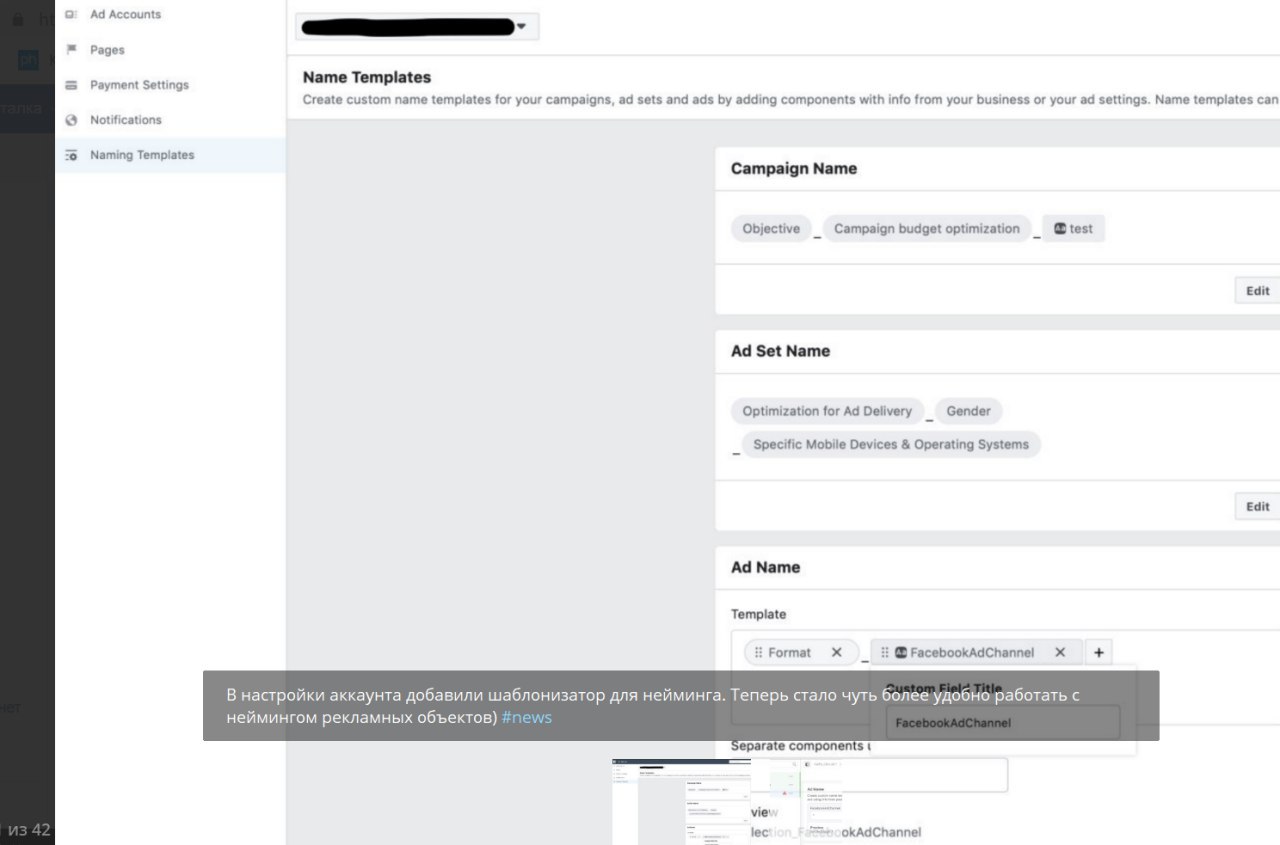
Task: Grab the FacebookAdChannel chip drag handle
Action: [x=885, y=652]
